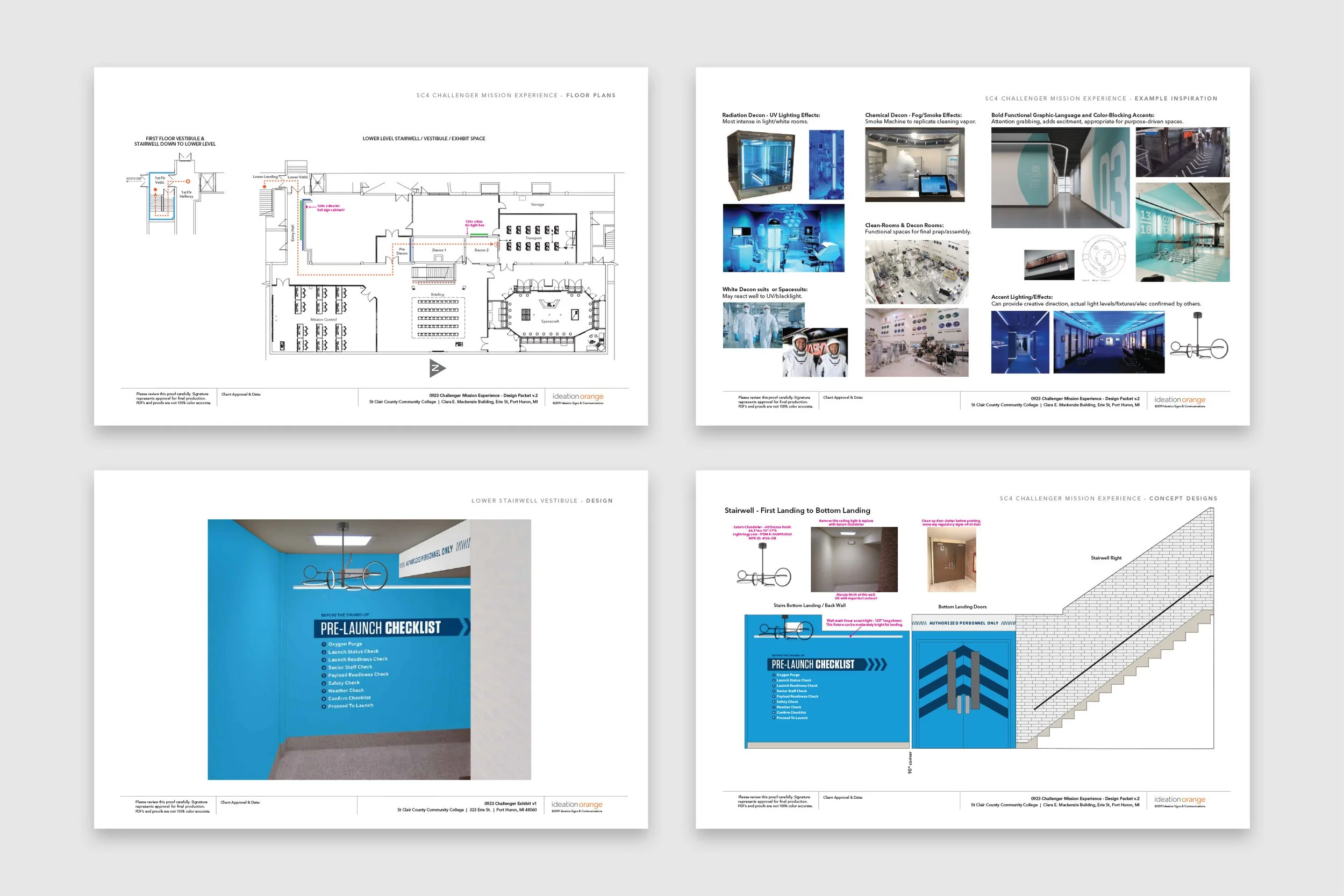1344x896 pixels.
Task: Click 'Stairwell - First Landing to Bottom Landing' title
Action: click(797, 510)
